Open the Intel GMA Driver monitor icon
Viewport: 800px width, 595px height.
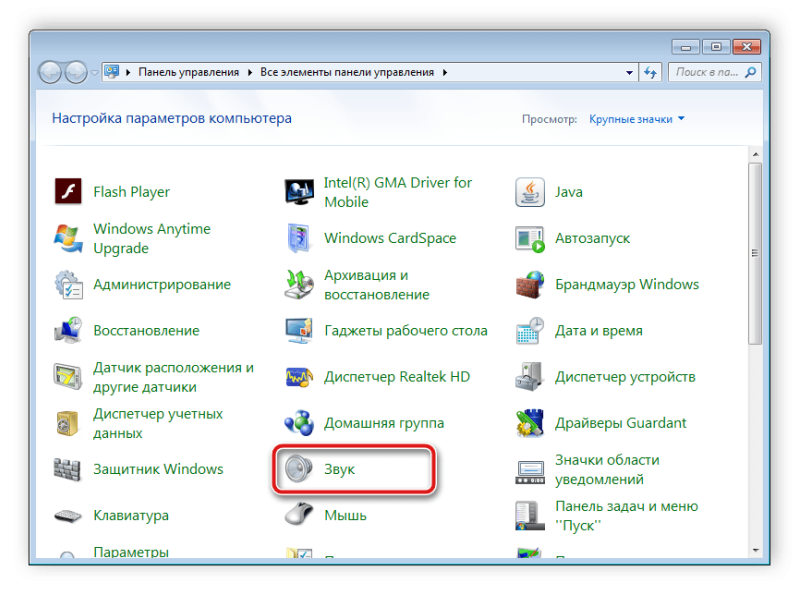(299, 192)
